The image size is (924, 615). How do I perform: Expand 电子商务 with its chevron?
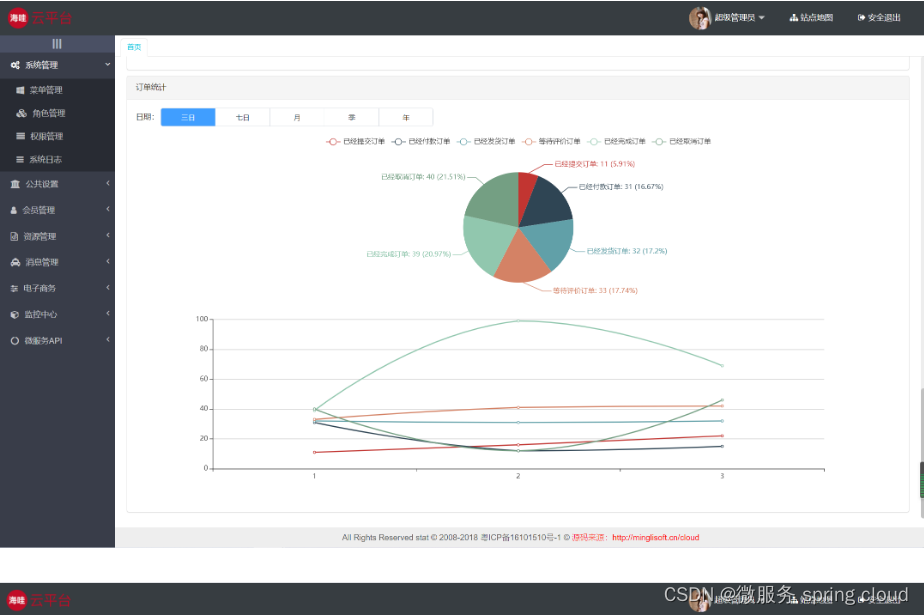pos(108,287)
